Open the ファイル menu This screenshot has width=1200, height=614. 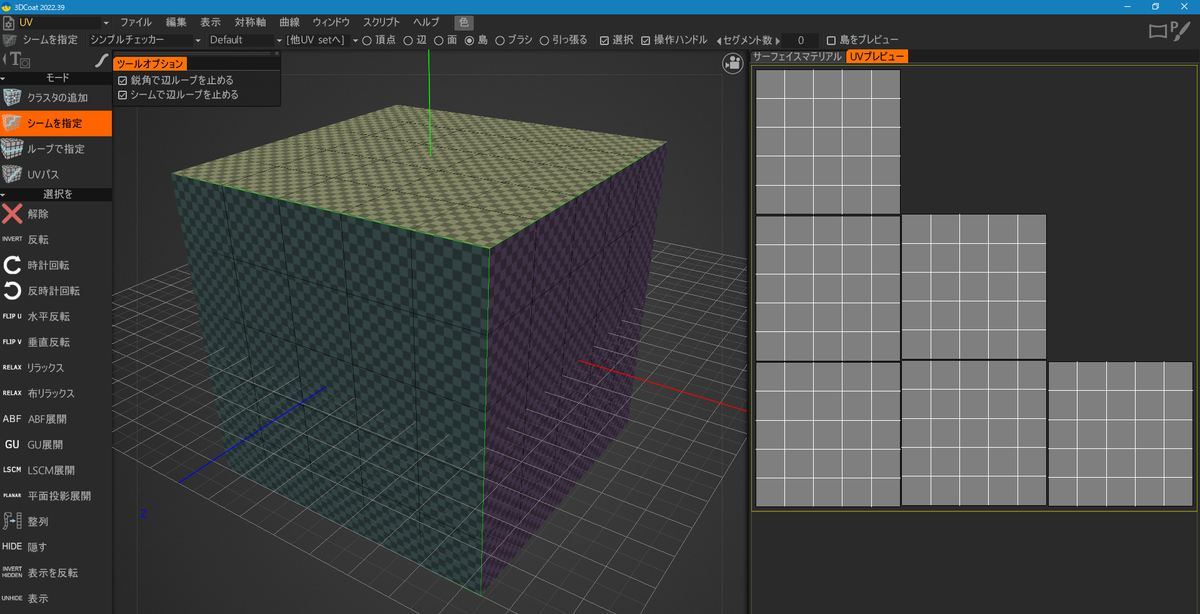(x=136, y=22)
